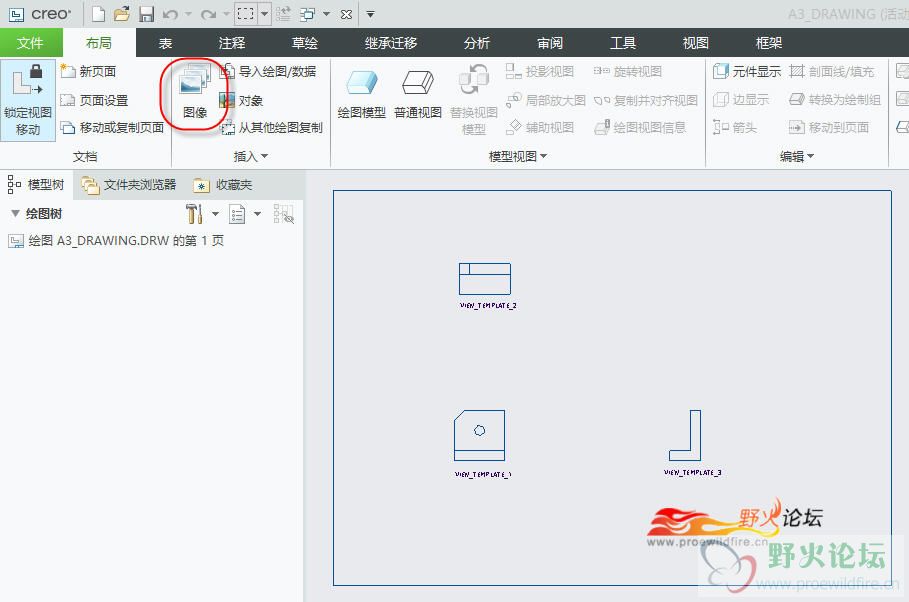Switch to the 框架 tab
Screen dimensions: 909x602
click(x=769, y=43)
